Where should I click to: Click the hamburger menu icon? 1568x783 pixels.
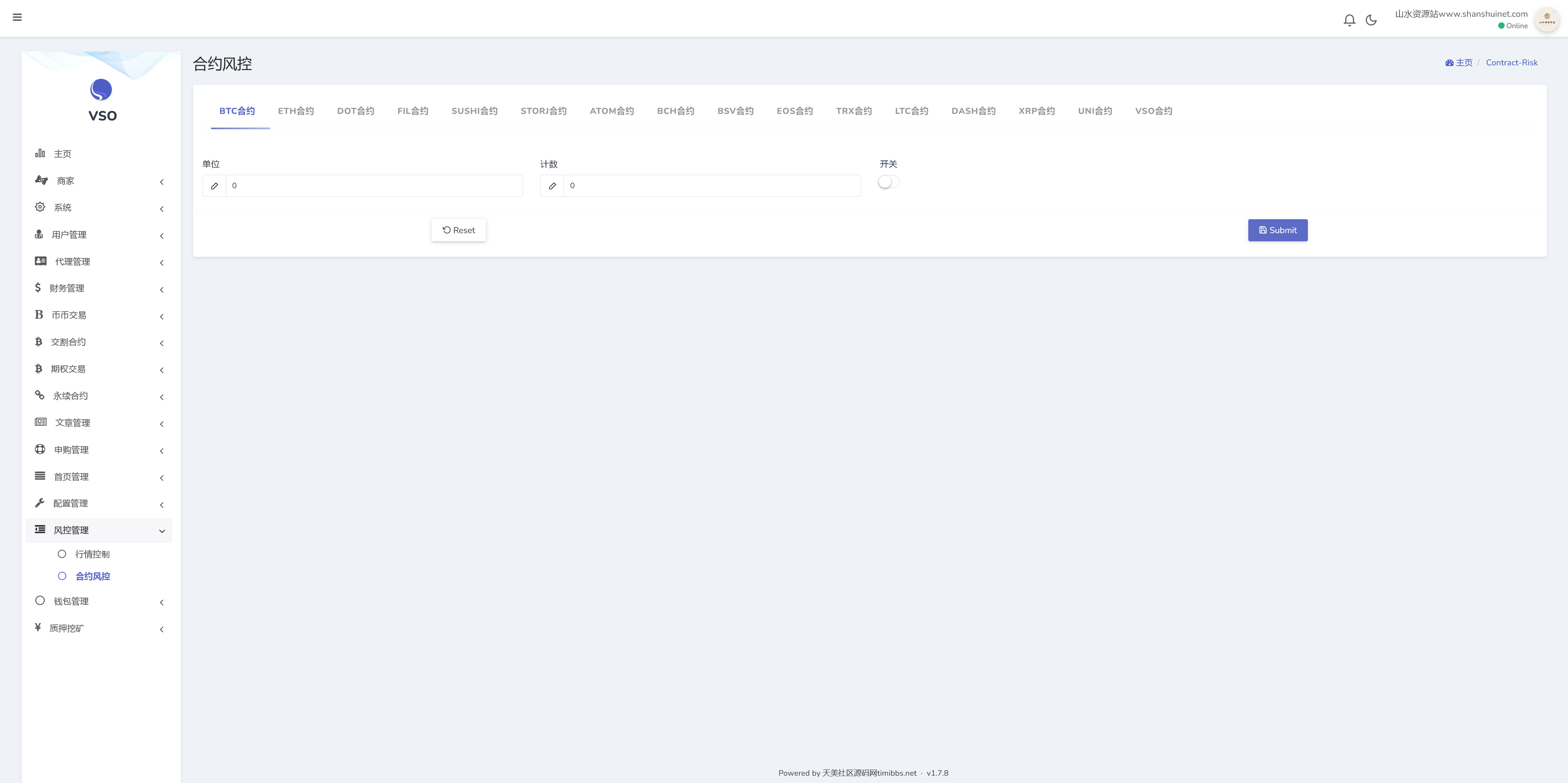point(17,18)
